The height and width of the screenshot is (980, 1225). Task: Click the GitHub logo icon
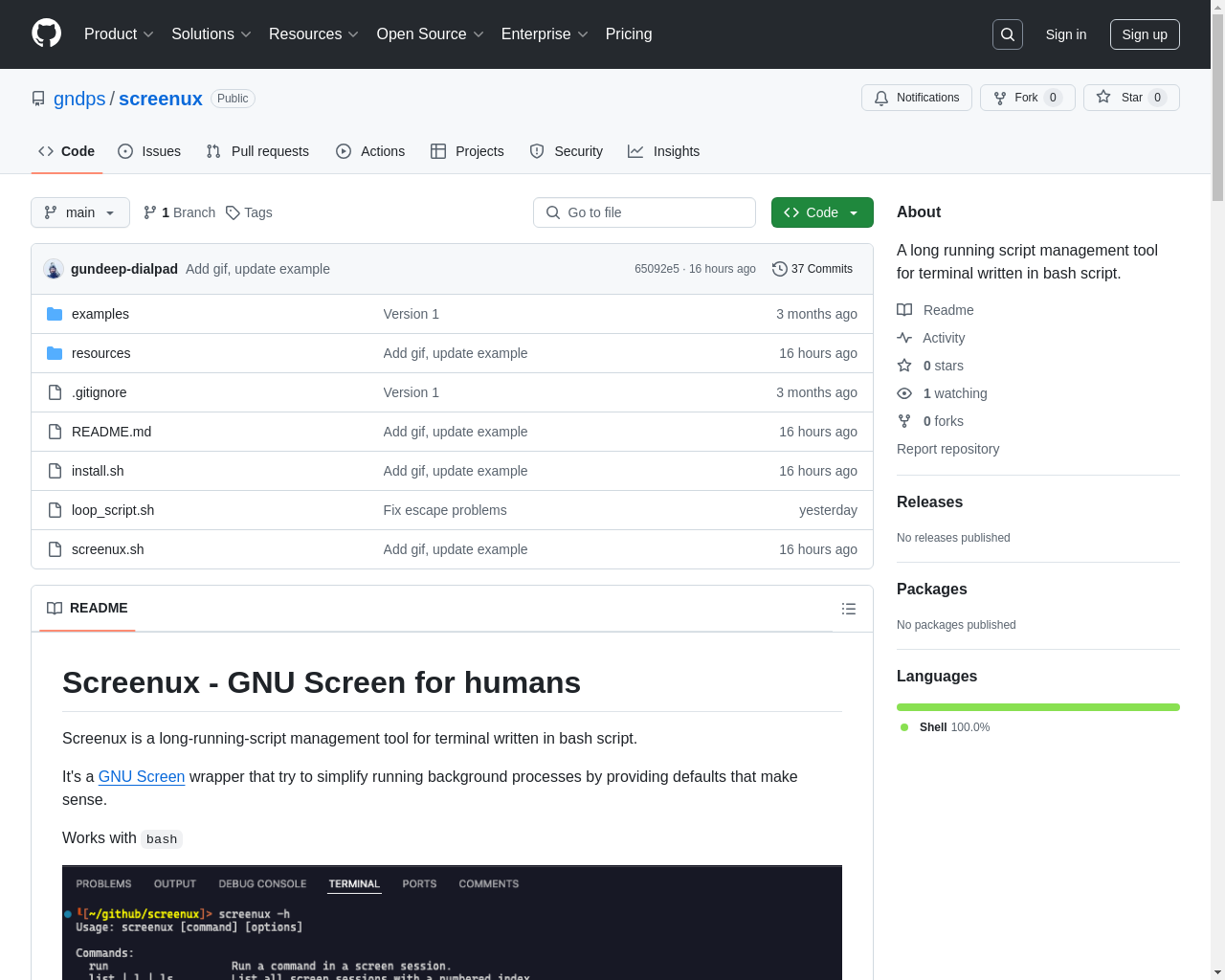(x=46, y=33)
